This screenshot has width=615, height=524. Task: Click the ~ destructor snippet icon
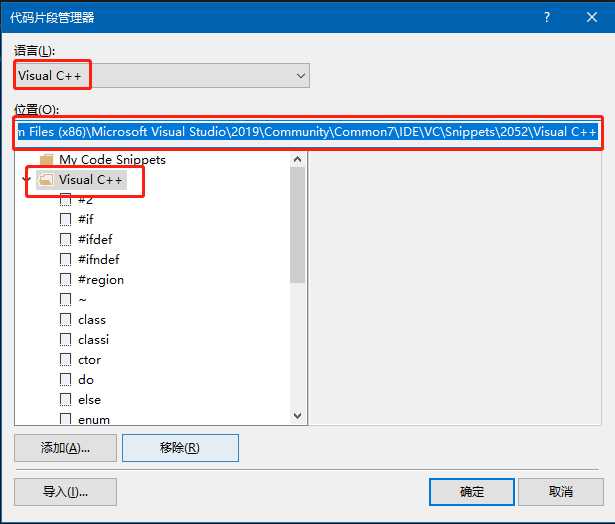pos(66,299)
